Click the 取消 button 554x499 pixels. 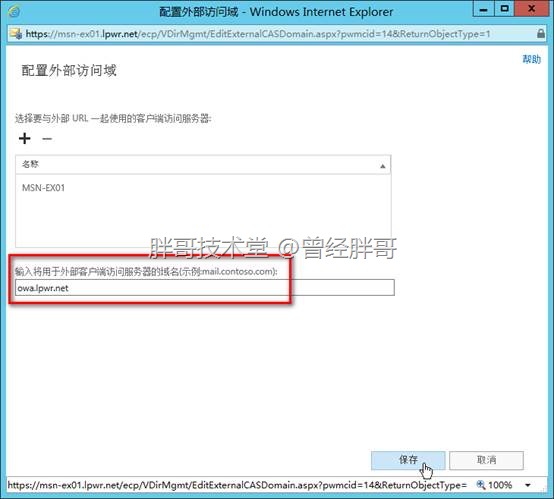click(486, 460)
